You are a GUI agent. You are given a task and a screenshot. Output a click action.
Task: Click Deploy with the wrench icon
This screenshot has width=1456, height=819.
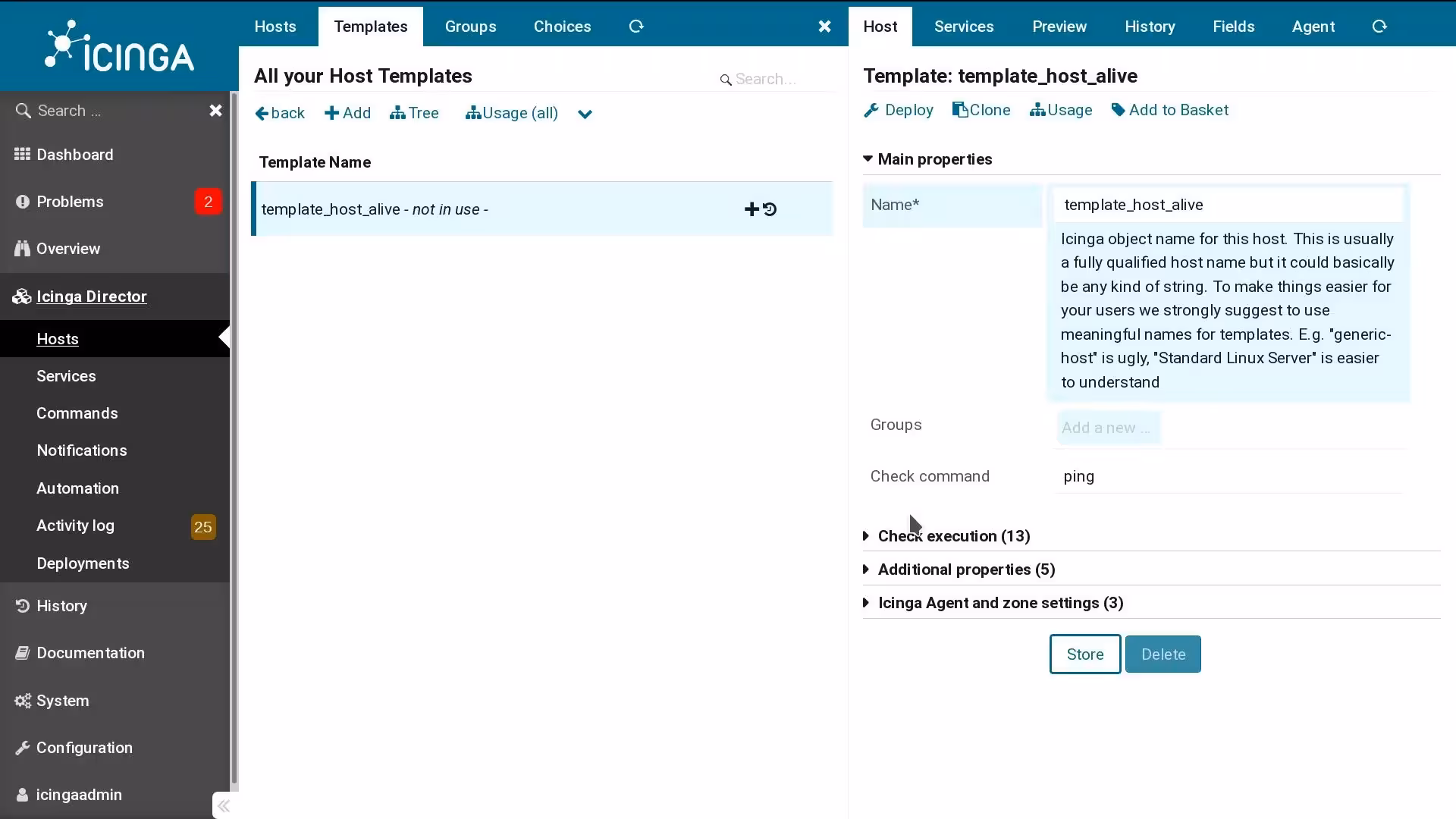click(x=898, y=111)
